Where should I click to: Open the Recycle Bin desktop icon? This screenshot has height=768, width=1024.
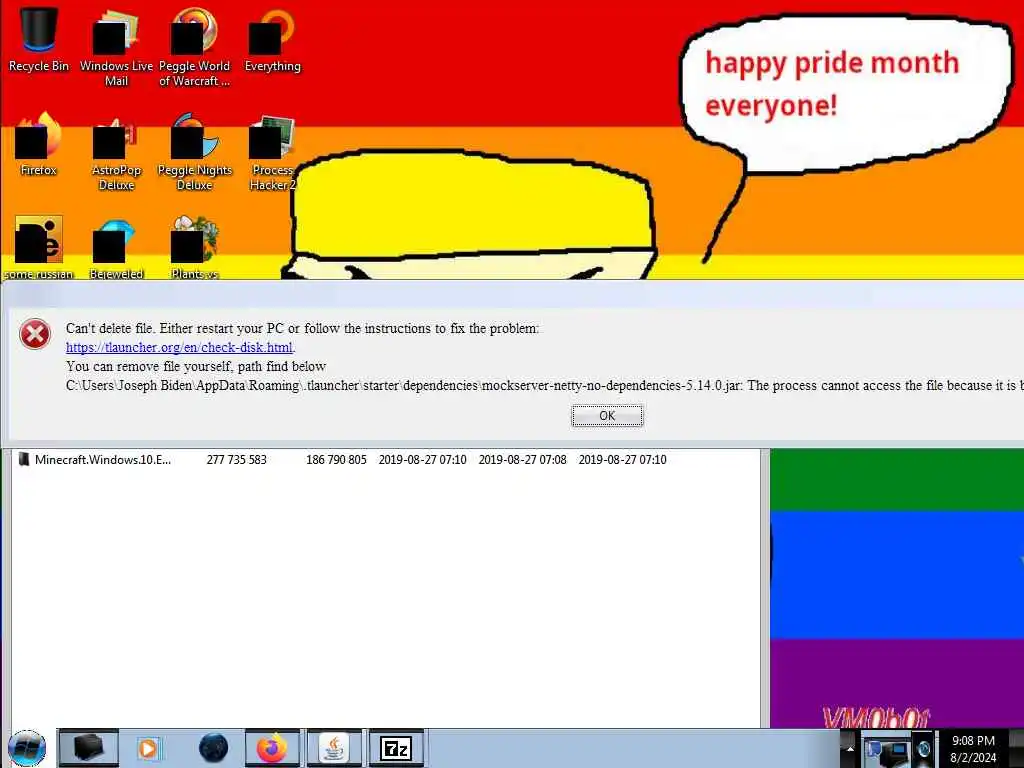39,40
